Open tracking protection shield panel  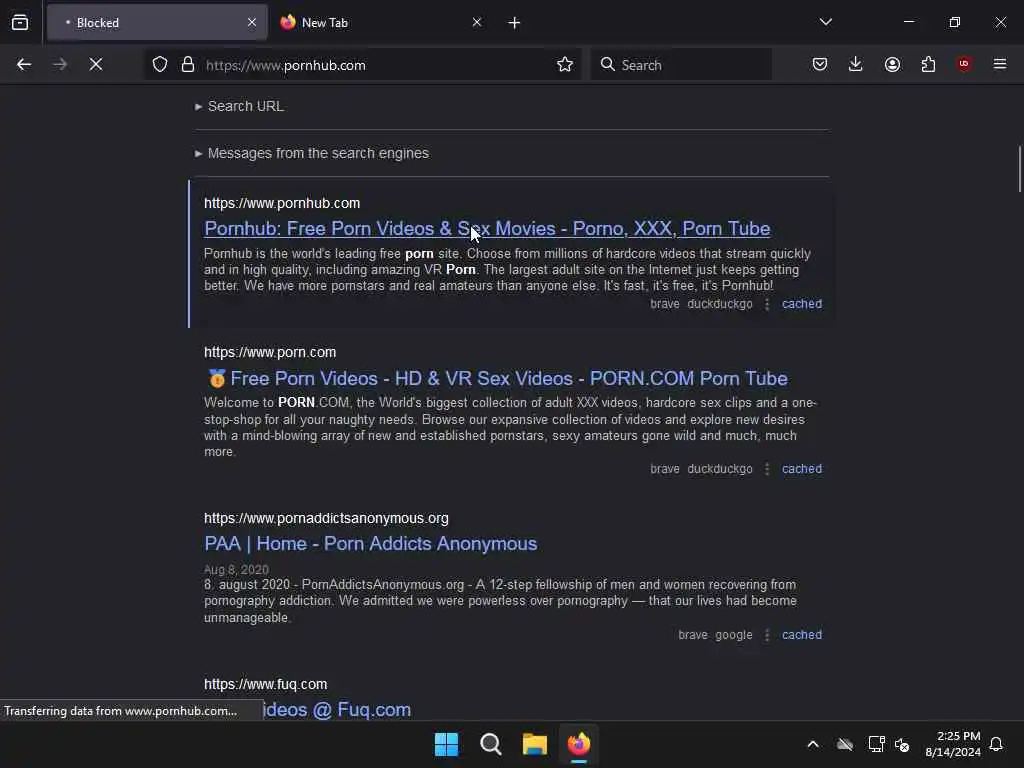[x=160, y=64]
